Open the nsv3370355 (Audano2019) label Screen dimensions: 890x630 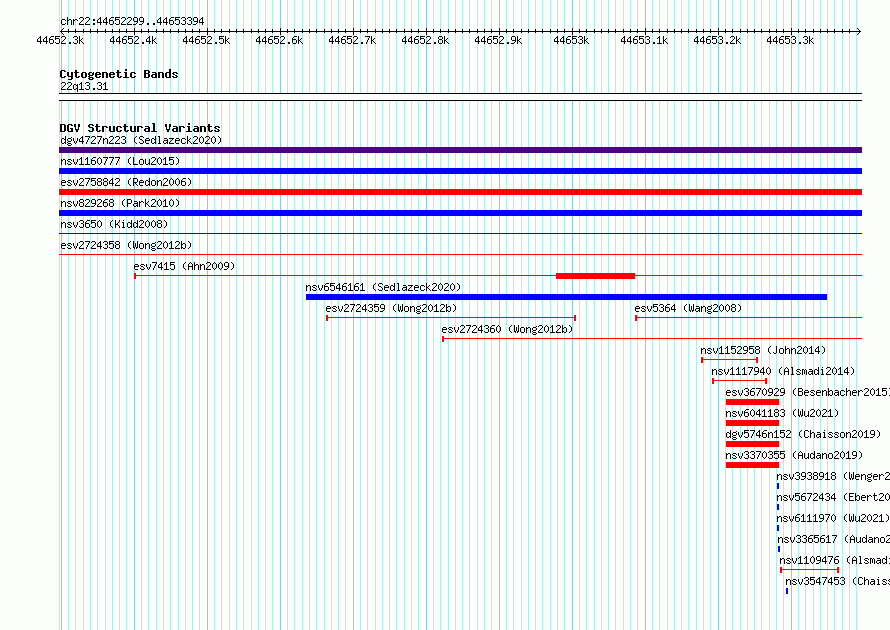coord(794,455)
